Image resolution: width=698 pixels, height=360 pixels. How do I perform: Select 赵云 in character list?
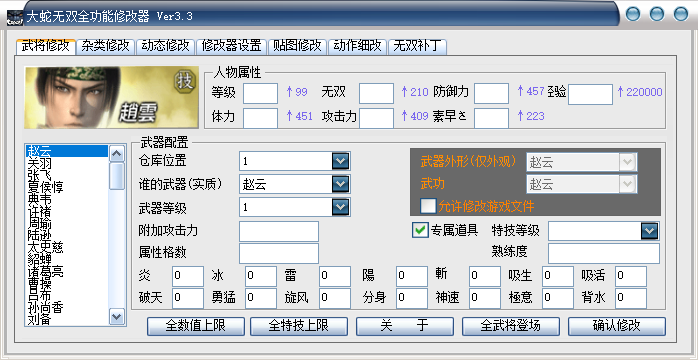click(x=67, y=151)
